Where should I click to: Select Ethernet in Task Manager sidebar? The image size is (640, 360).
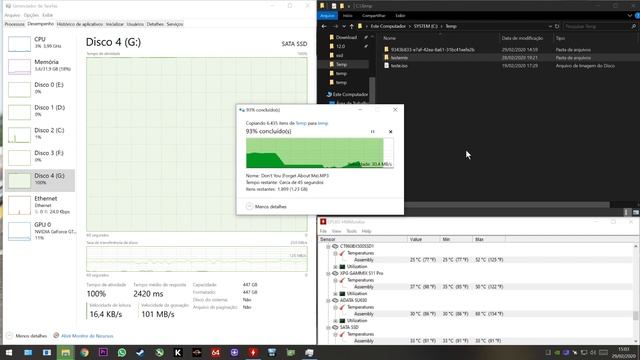[40, 204]
